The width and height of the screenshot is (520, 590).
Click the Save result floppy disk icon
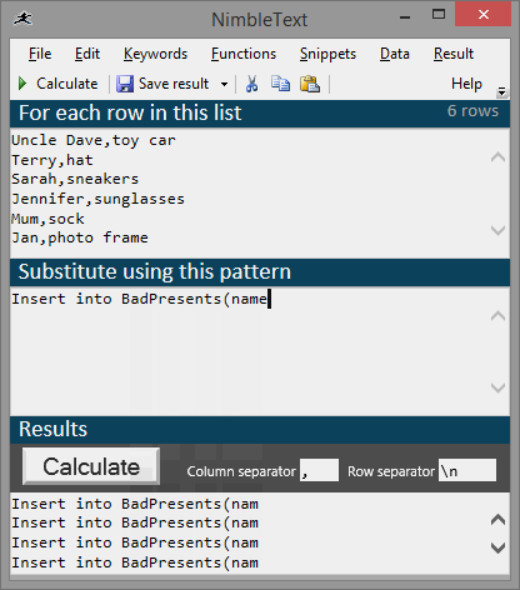click(125, 84)
